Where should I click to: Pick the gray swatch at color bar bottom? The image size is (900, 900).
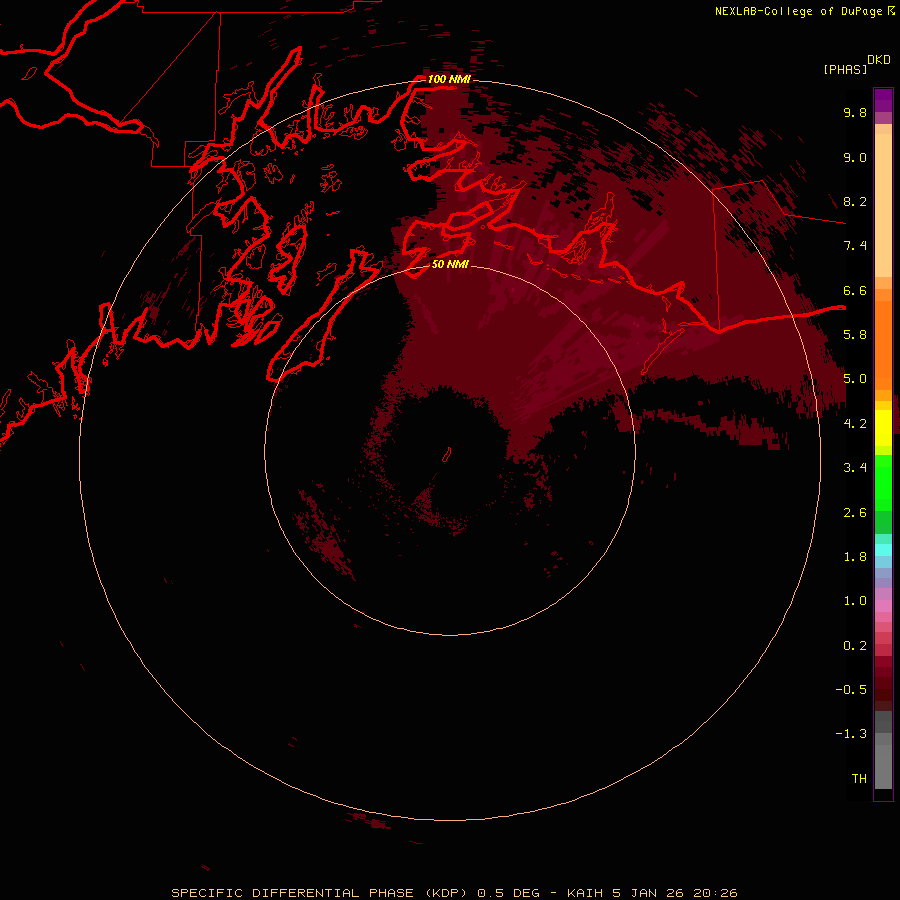point(883,766)
